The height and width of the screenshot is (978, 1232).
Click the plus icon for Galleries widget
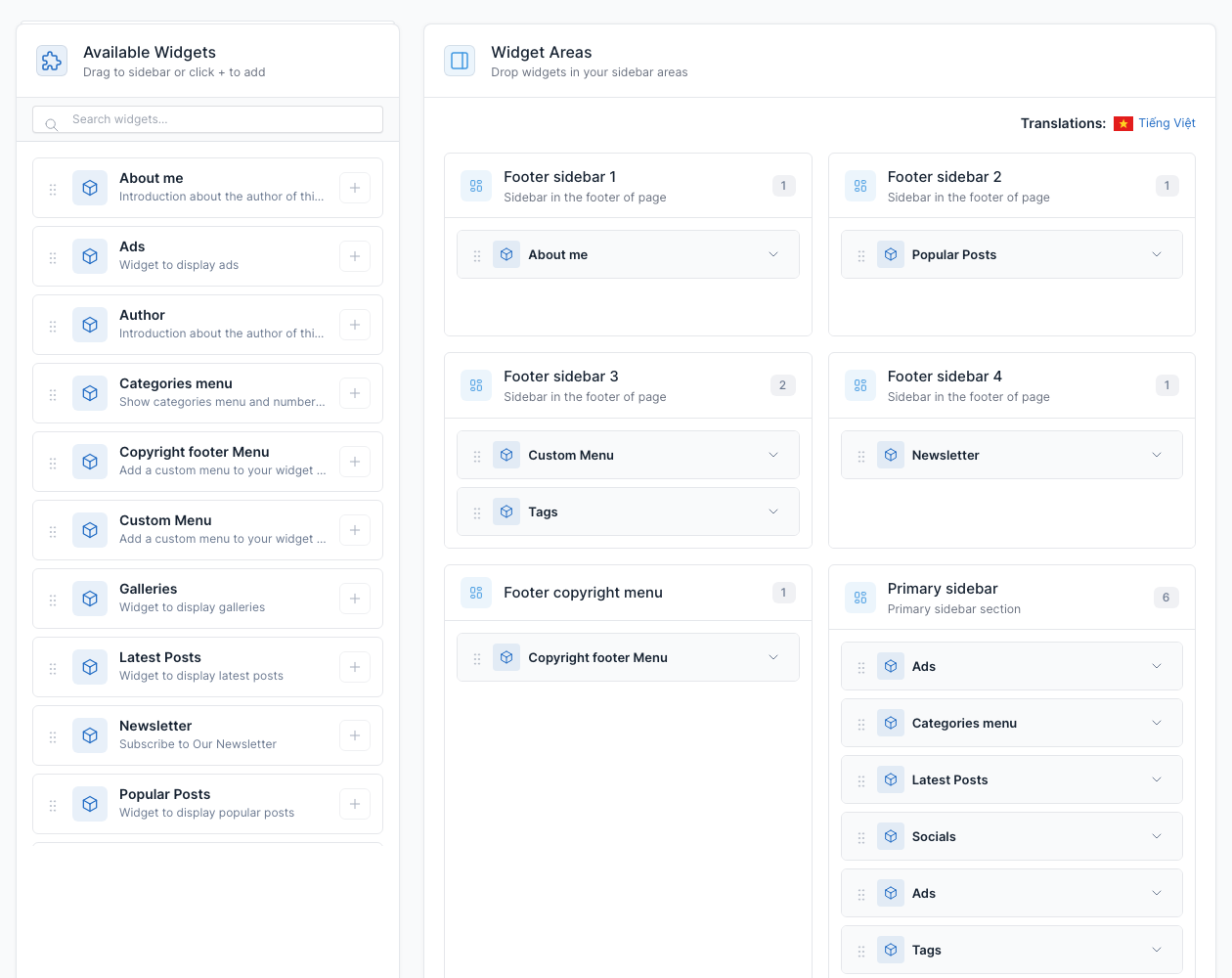(355, 599)
